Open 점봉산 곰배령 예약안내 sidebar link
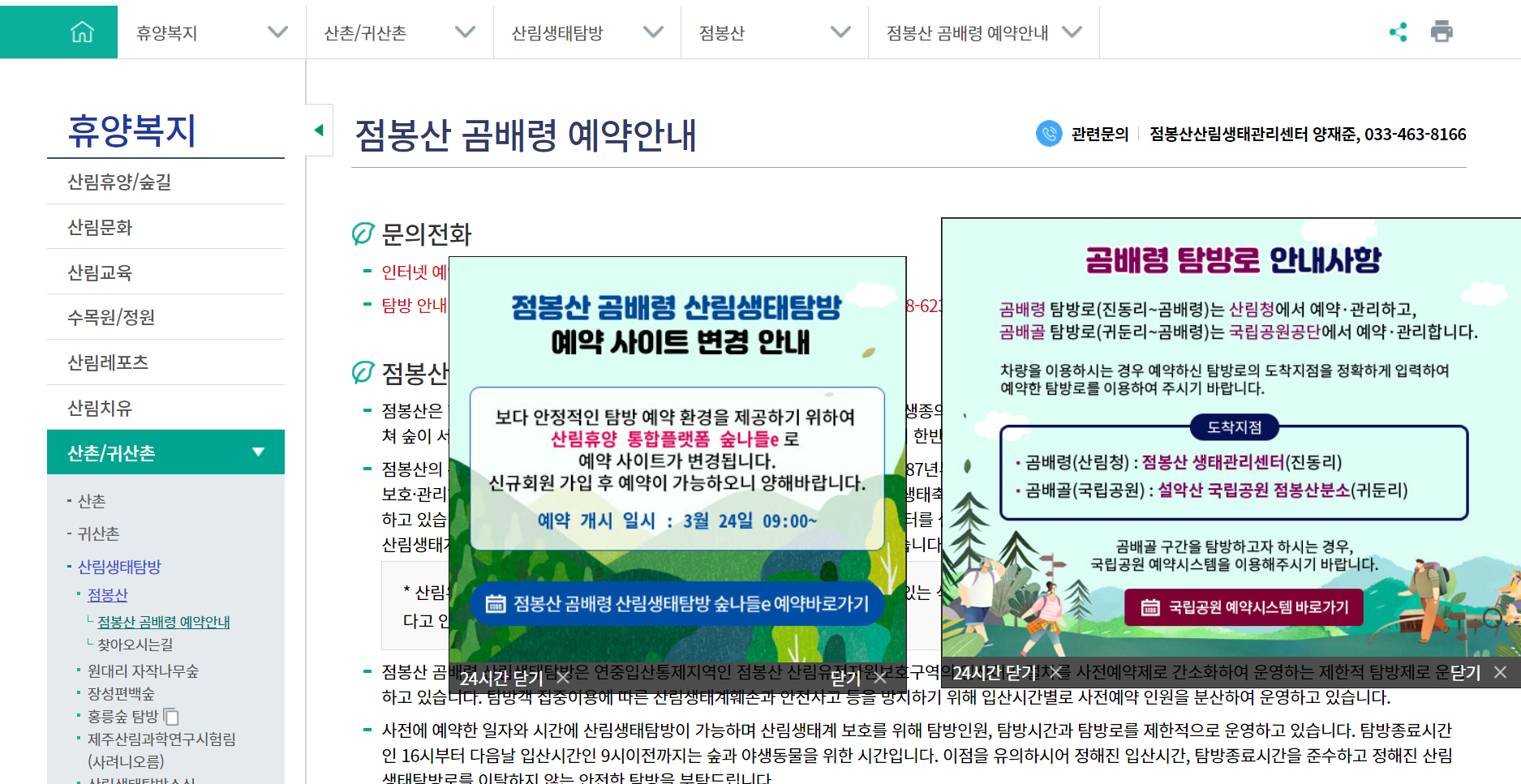 point(164,622)
